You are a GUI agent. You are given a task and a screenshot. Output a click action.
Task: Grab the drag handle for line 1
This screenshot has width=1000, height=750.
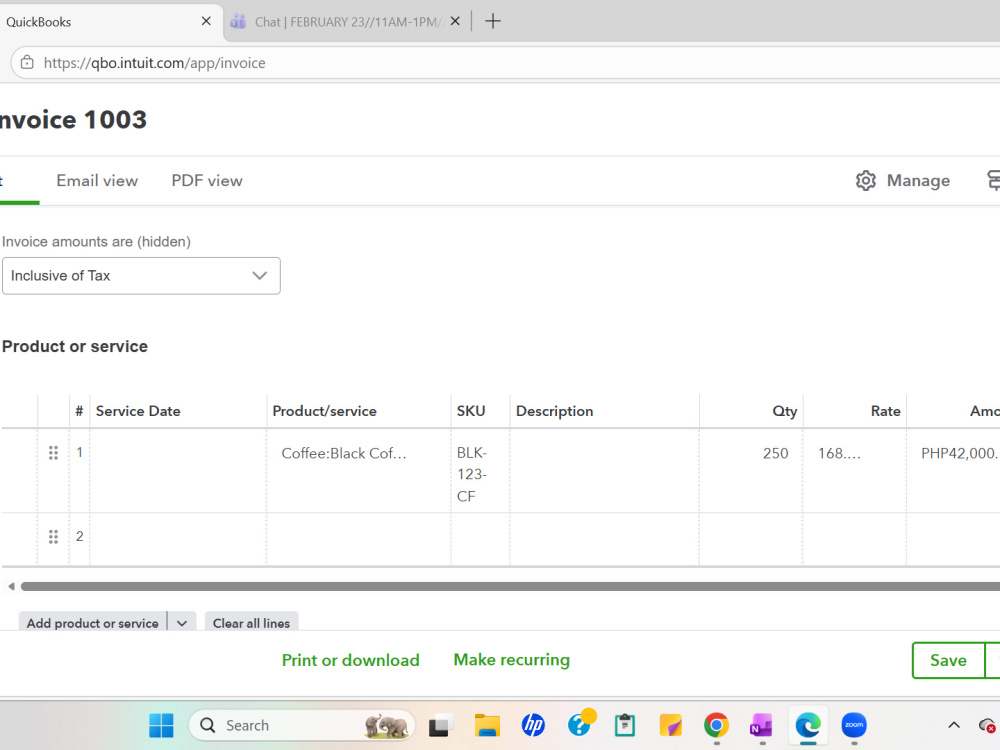tap(54, 453)
